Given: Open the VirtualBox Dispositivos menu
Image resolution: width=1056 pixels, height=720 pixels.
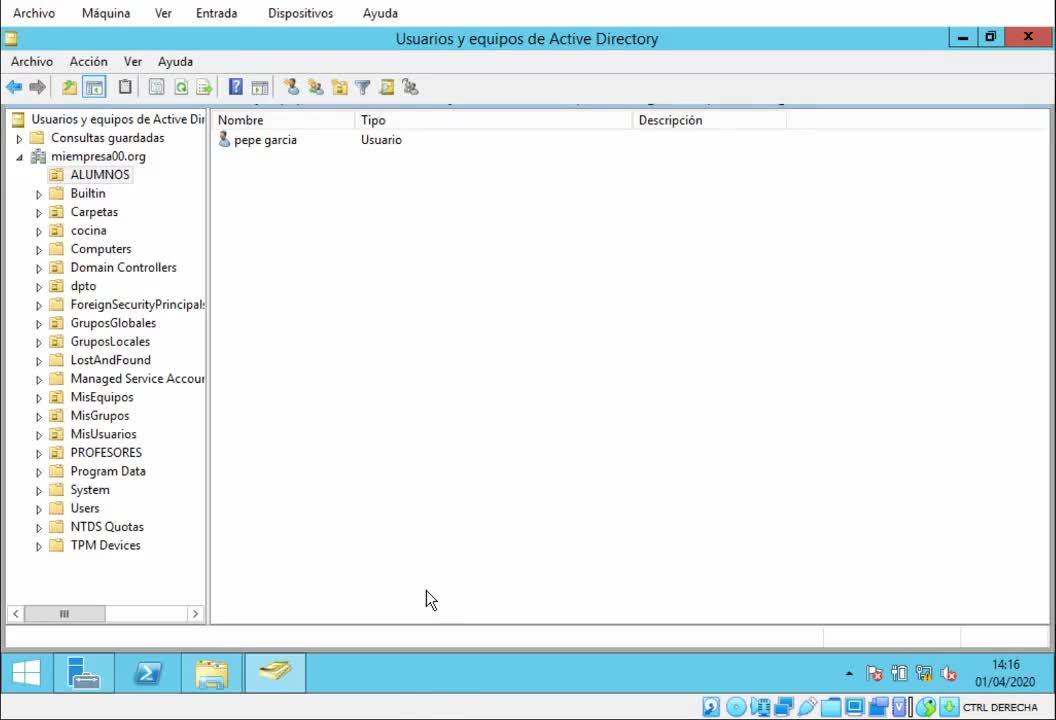Looking at the screenshot, I should (300, 13).
